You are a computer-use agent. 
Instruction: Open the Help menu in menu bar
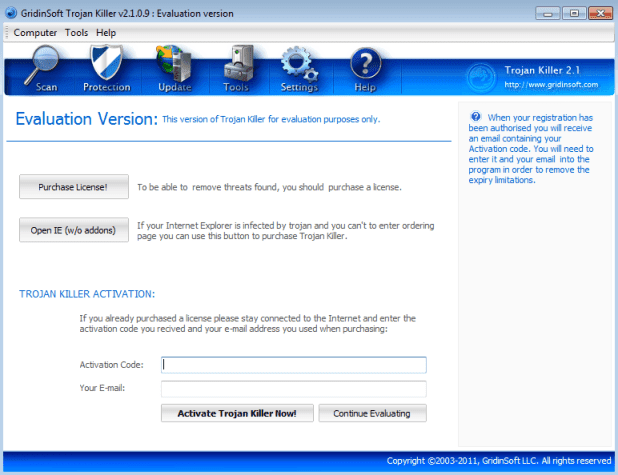[106, 33]
